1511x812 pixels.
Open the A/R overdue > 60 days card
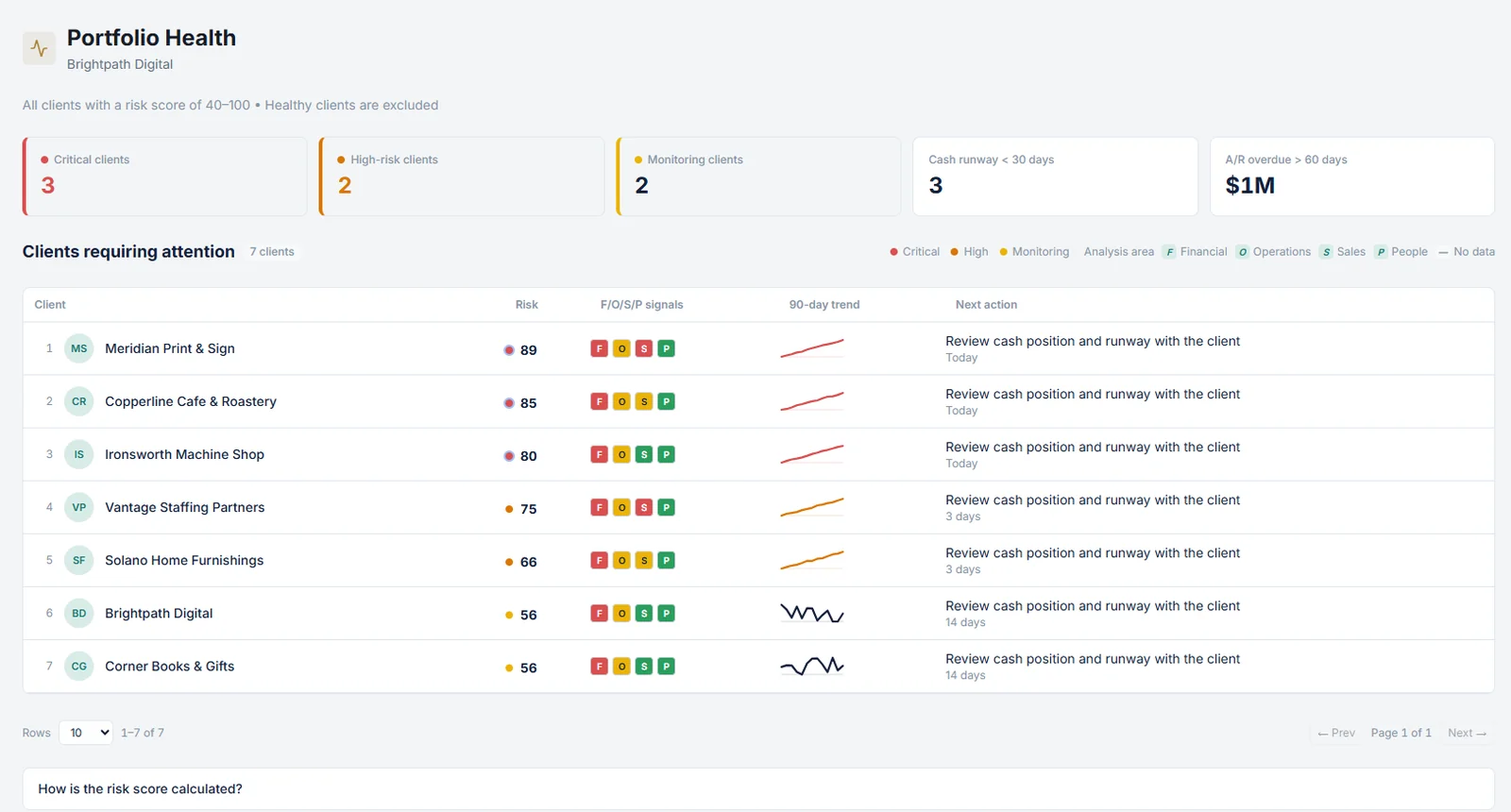click(x=1352, y=177)
